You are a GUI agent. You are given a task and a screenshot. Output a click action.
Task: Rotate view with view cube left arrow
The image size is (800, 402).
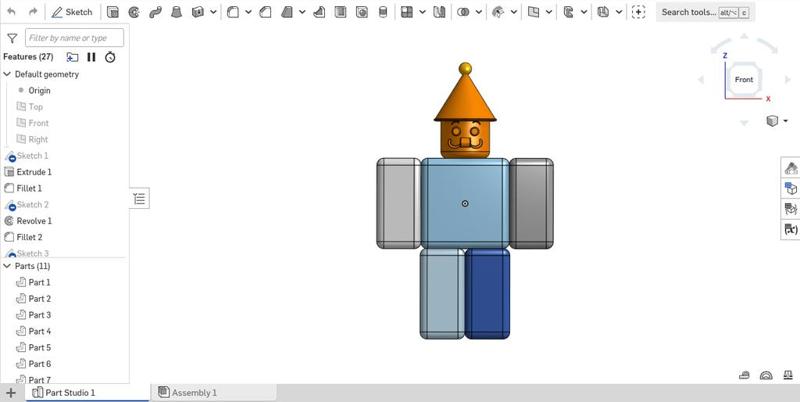point(701,80)
